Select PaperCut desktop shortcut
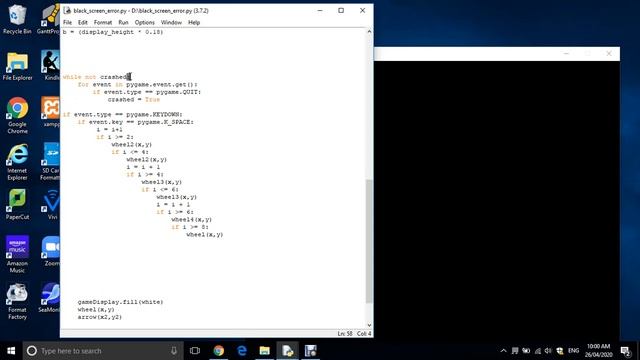640x360 pixels. [x=17, y=205]
